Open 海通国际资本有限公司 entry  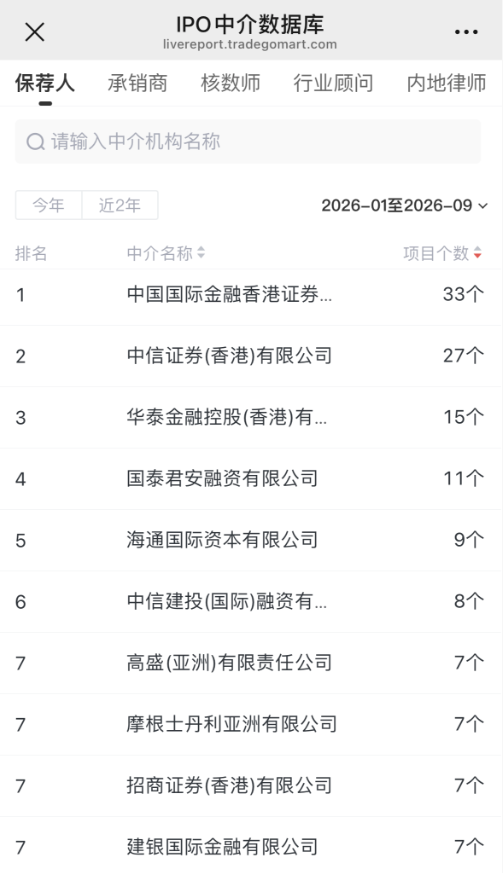coord(251,540)
